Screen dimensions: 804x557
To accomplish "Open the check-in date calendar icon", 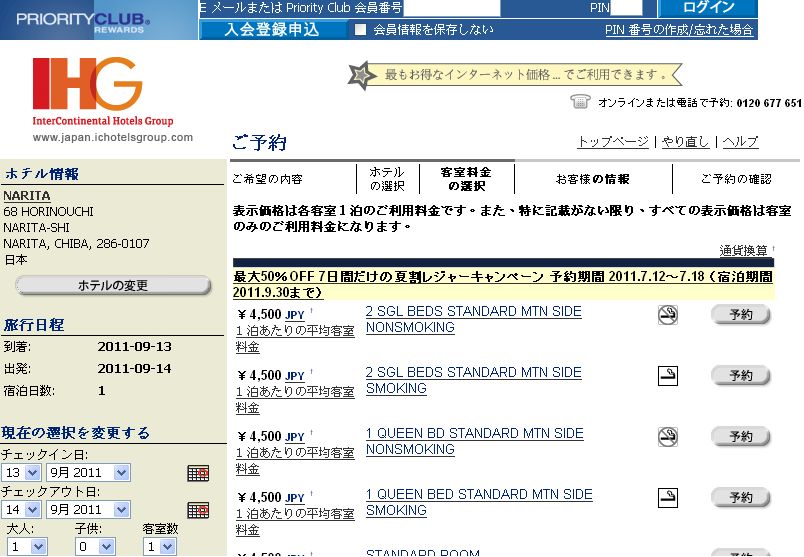I will click(198, 473).
